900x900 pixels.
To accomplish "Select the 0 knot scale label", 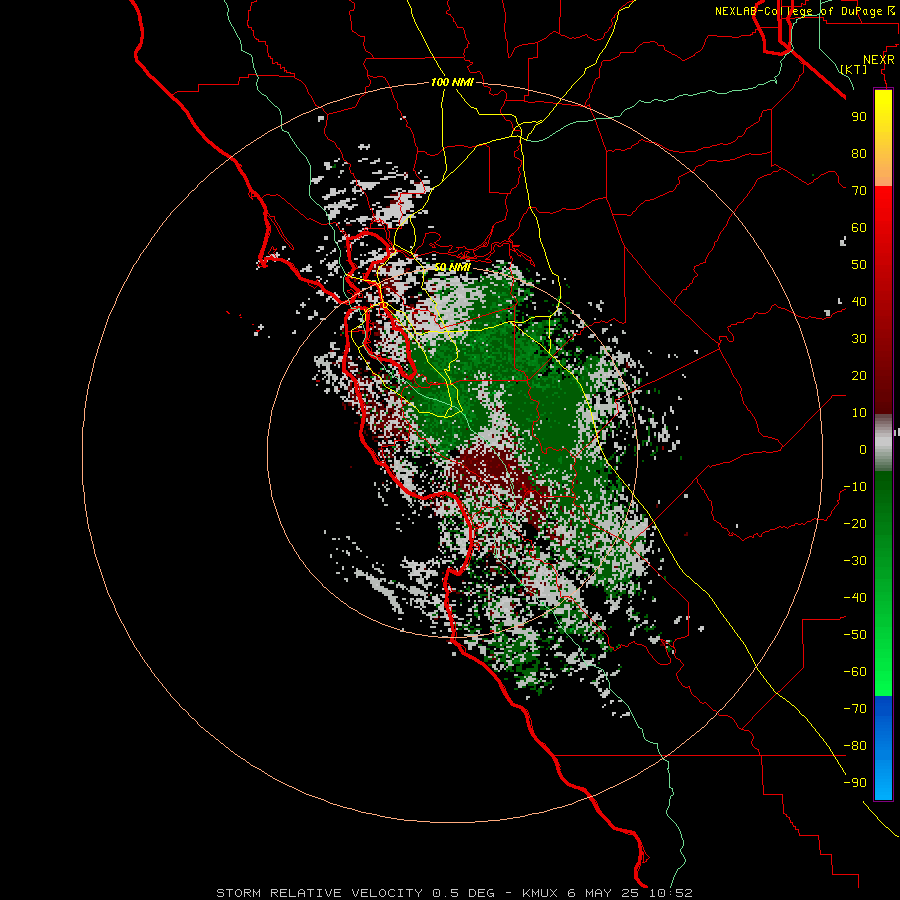I will tap(863, 449).
